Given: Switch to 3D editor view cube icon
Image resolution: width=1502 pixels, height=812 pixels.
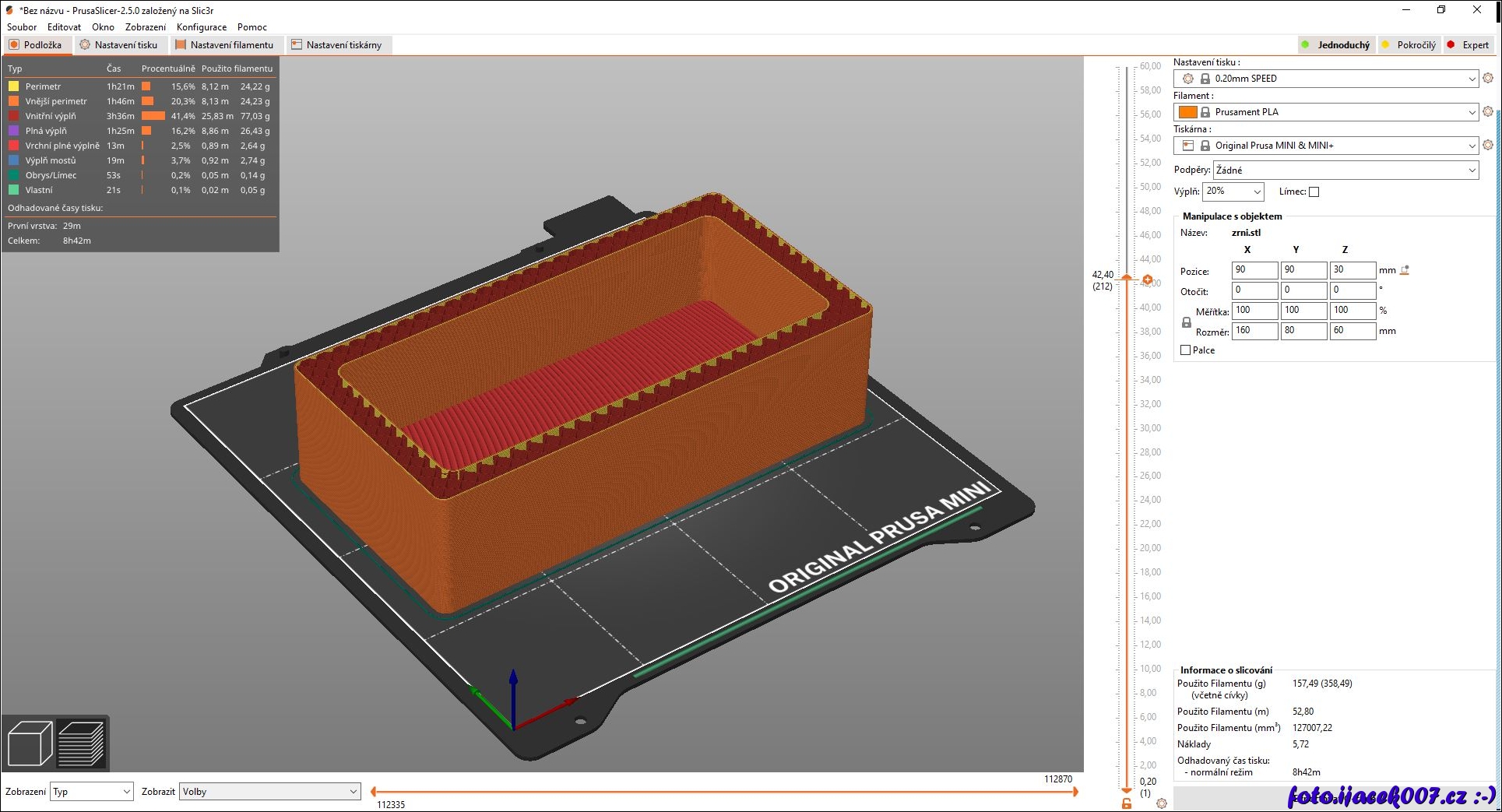Looking at the screenshot, I should tap(30, 743).
